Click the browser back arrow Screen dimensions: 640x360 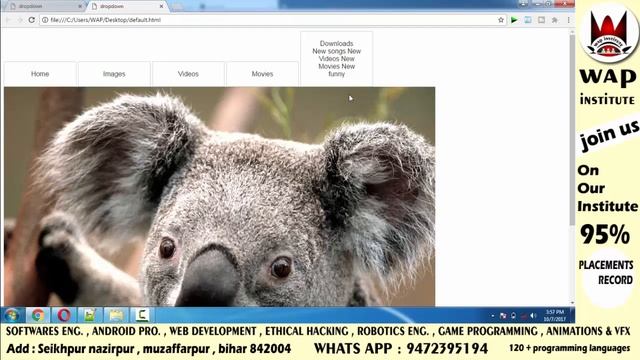pos(8,20)
